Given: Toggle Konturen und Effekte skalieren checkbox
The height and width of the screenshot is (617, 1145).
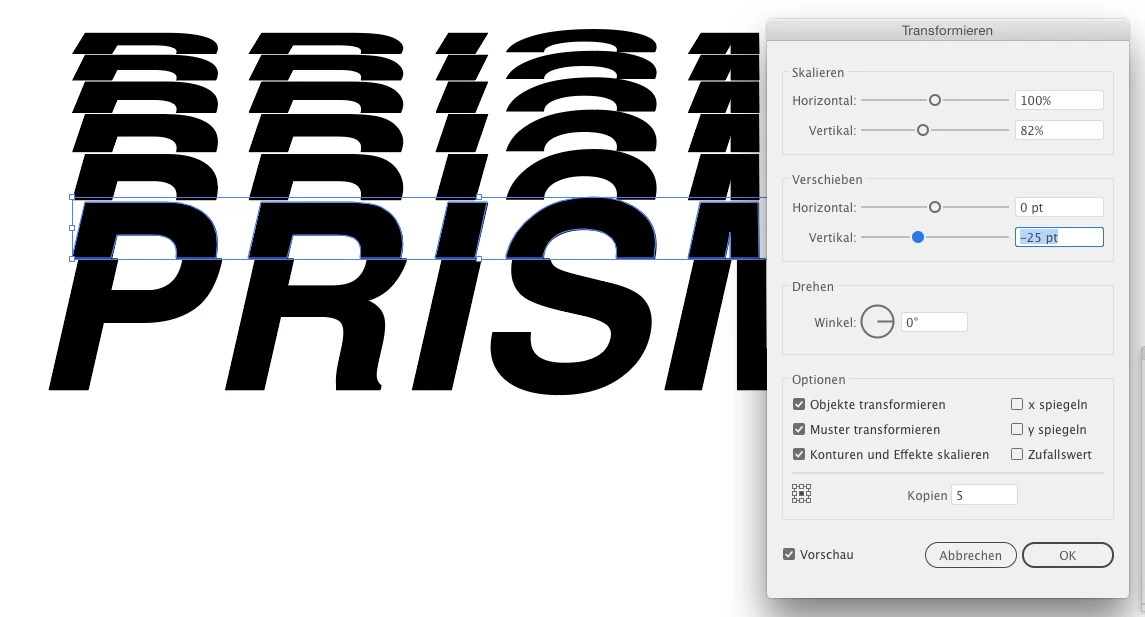Looking at the screenshot, I should [799, 454].
